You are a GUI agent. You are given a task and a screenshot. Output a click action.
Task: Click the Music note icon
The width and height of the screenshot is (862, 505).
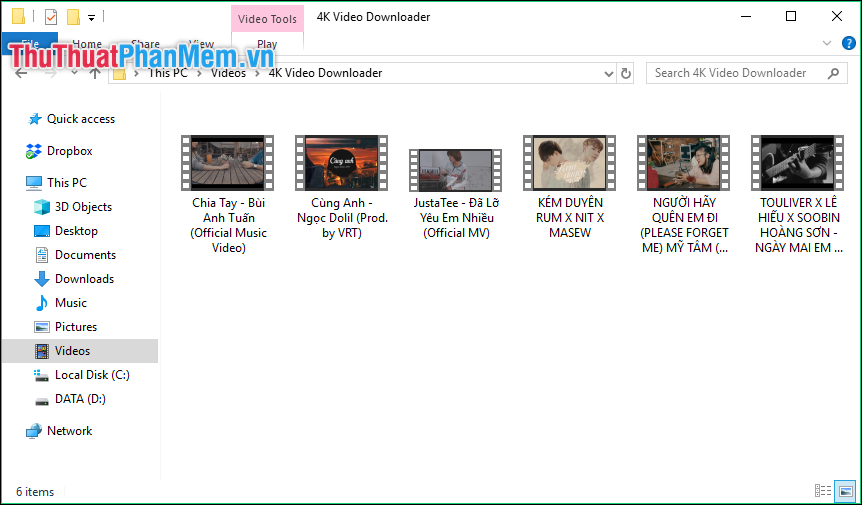[x=42, y=303]
